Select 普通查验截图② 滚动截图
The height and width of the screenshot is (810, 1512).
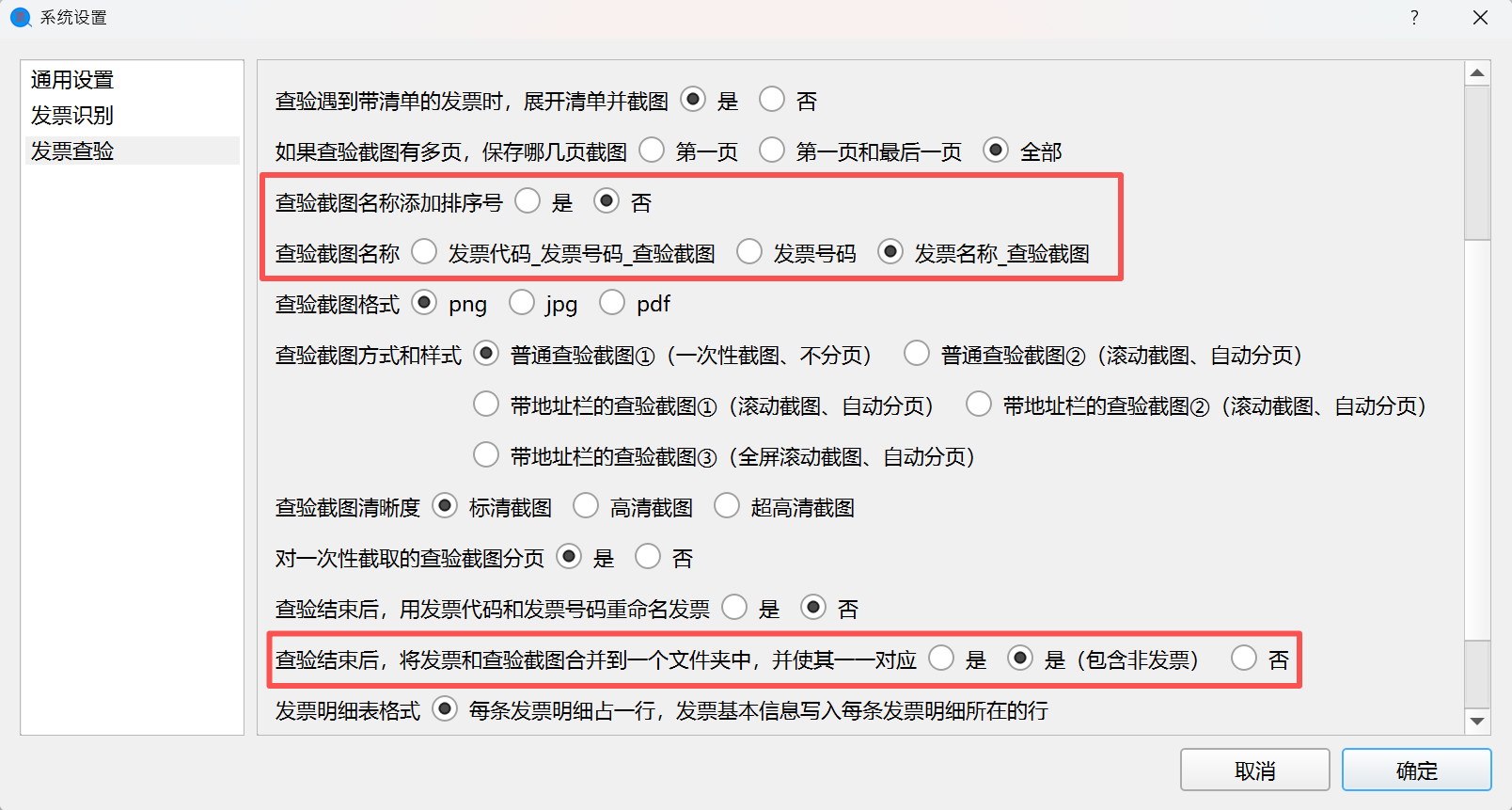917,354
